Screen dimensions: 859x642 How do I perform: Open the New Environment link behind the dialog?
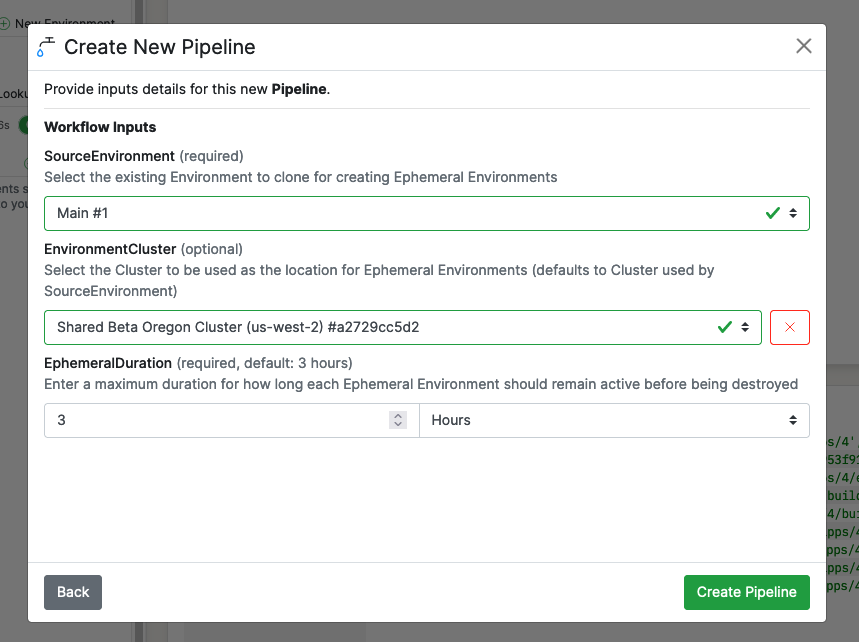pos(64,23)
